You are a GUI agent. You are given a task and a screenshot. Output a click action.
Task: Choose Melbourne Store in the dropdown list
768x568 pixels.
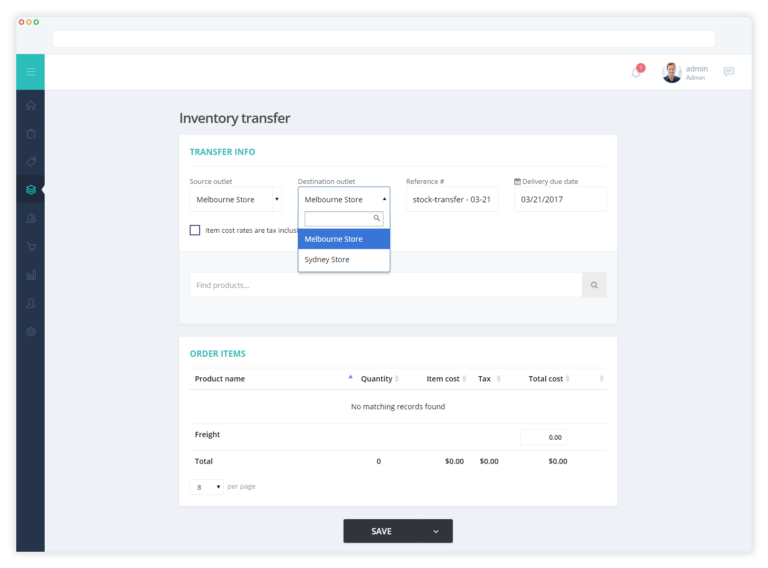point(344,239)
